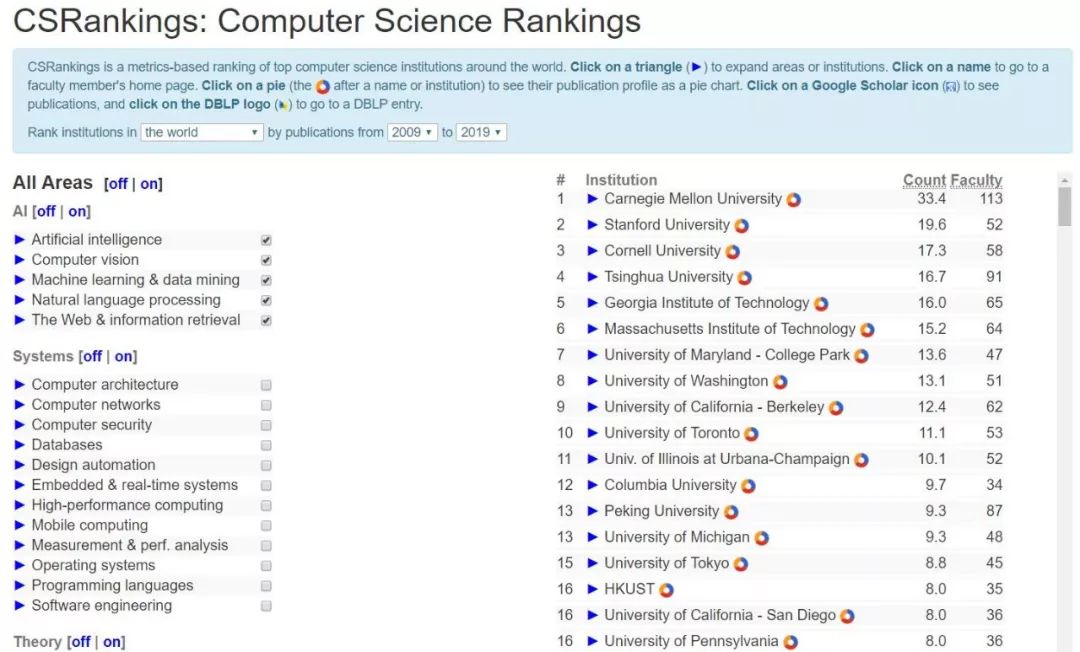
Task: Enable the Databases checkbox
Action: pos(266,445)
